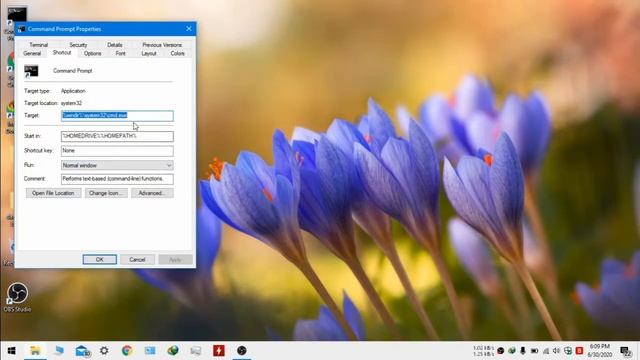Click in the Comment field
The width and height of the screenshot is (640, 360).
tap(117, 179)
